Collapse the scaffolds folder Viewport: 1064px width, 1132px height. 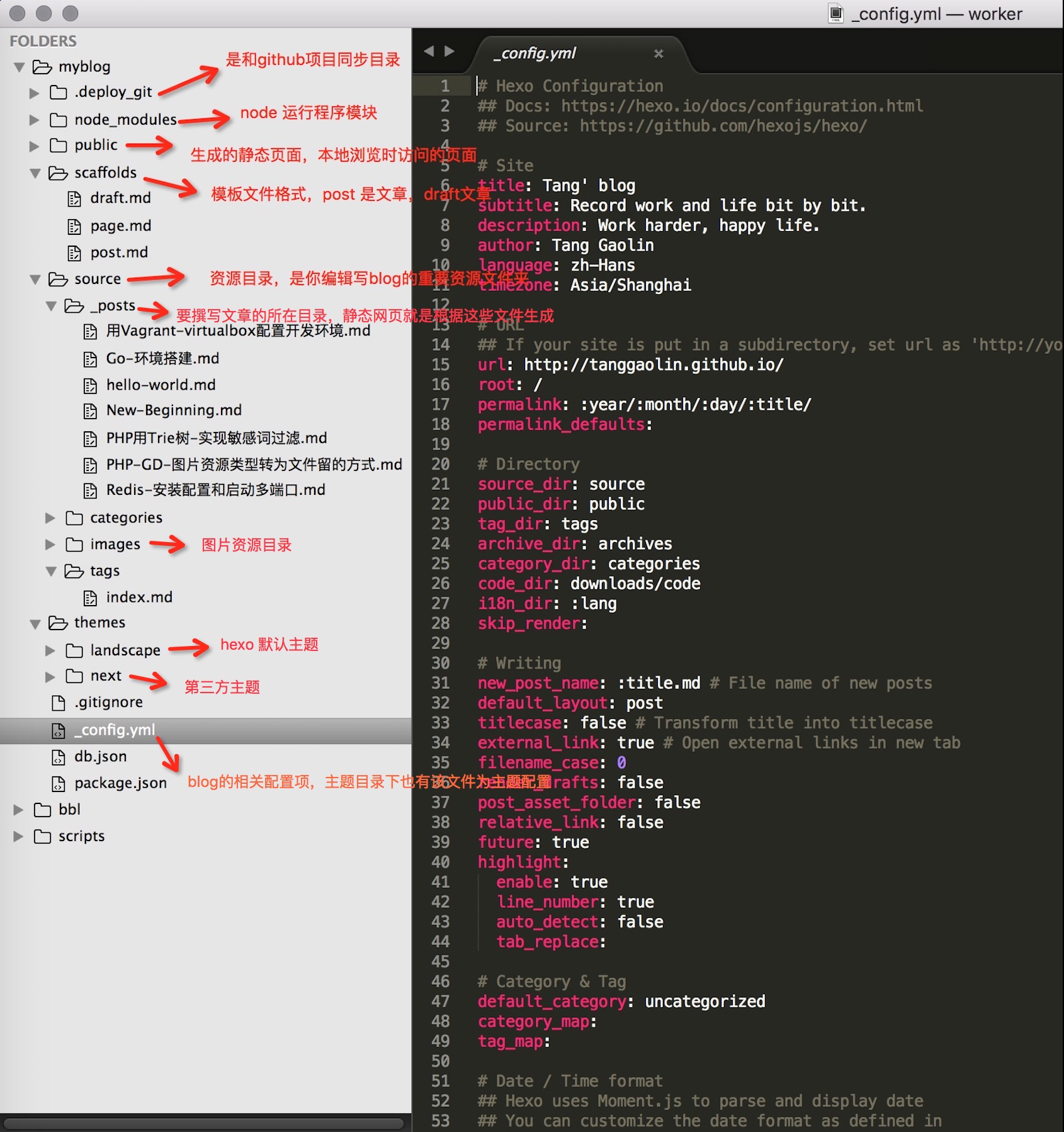pyautogui.click(x=35, y=173)
